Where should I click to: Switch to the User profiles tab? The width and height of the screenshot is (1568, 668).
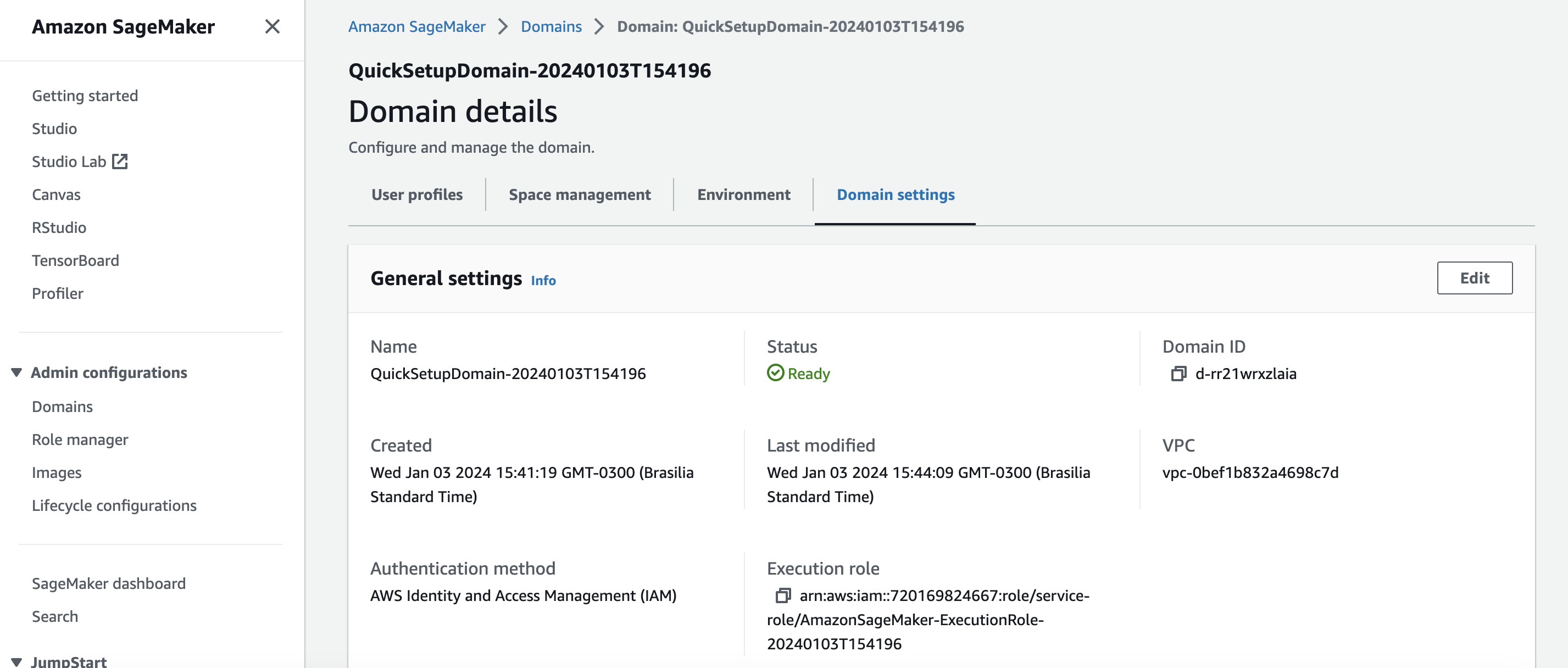click(416, 194)
